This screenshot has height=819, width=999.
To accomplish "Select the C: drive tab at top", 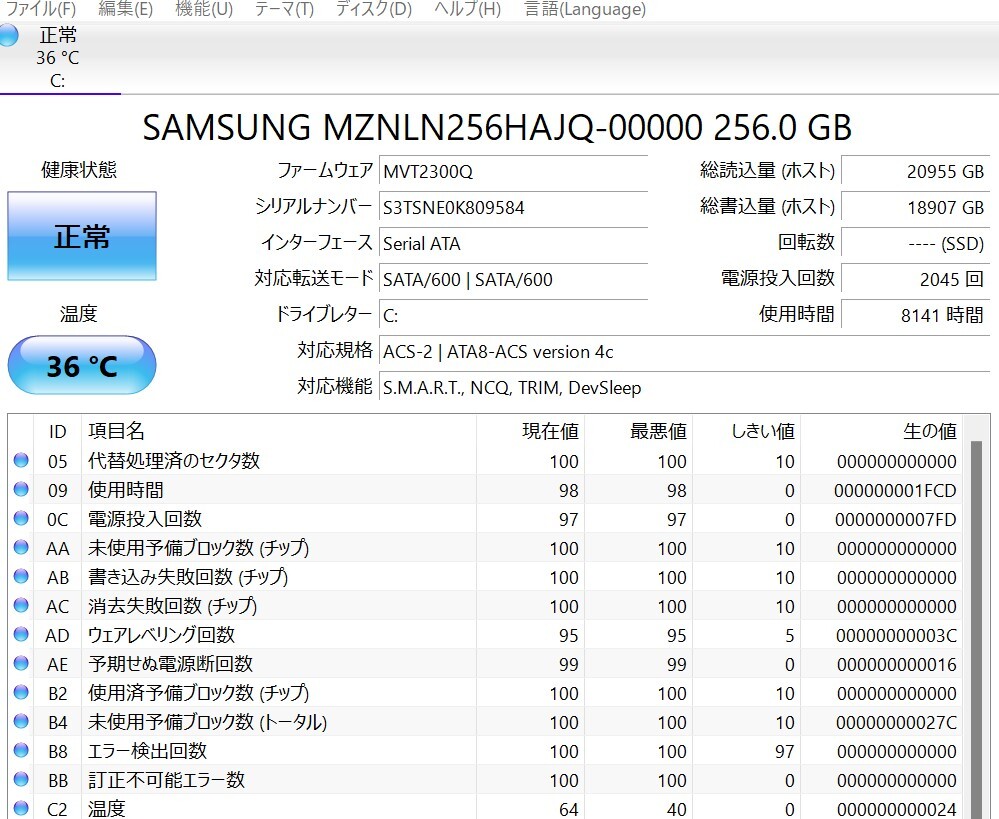I will tap(60, 58).
